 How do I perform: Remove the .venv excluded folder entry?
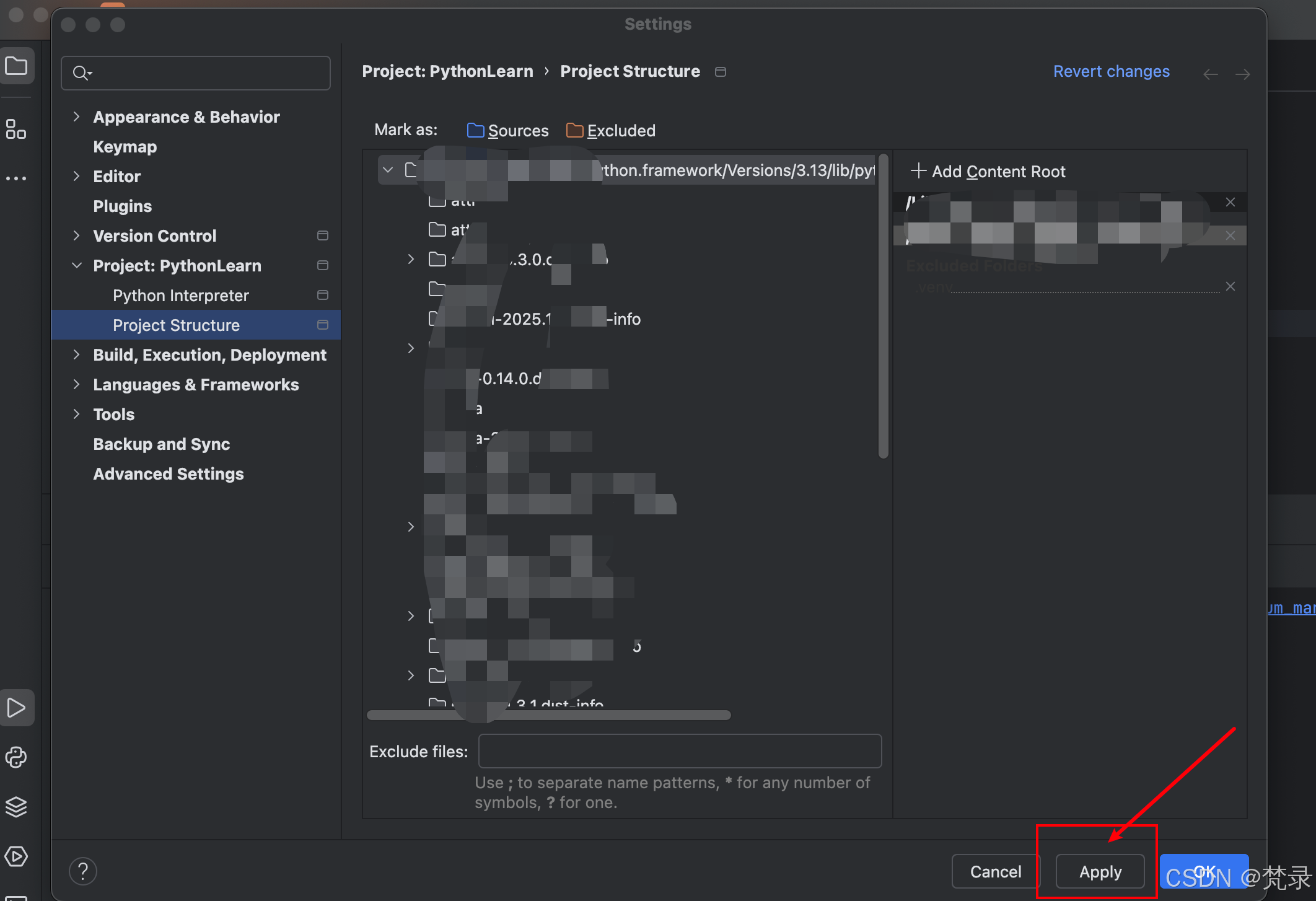1230,286
